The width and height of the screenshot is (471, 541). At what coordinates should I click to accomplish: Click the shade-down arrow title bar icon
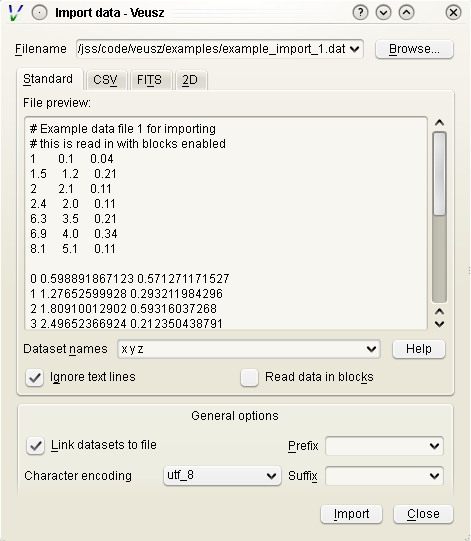pyautogui.click(x=383, y=13)
